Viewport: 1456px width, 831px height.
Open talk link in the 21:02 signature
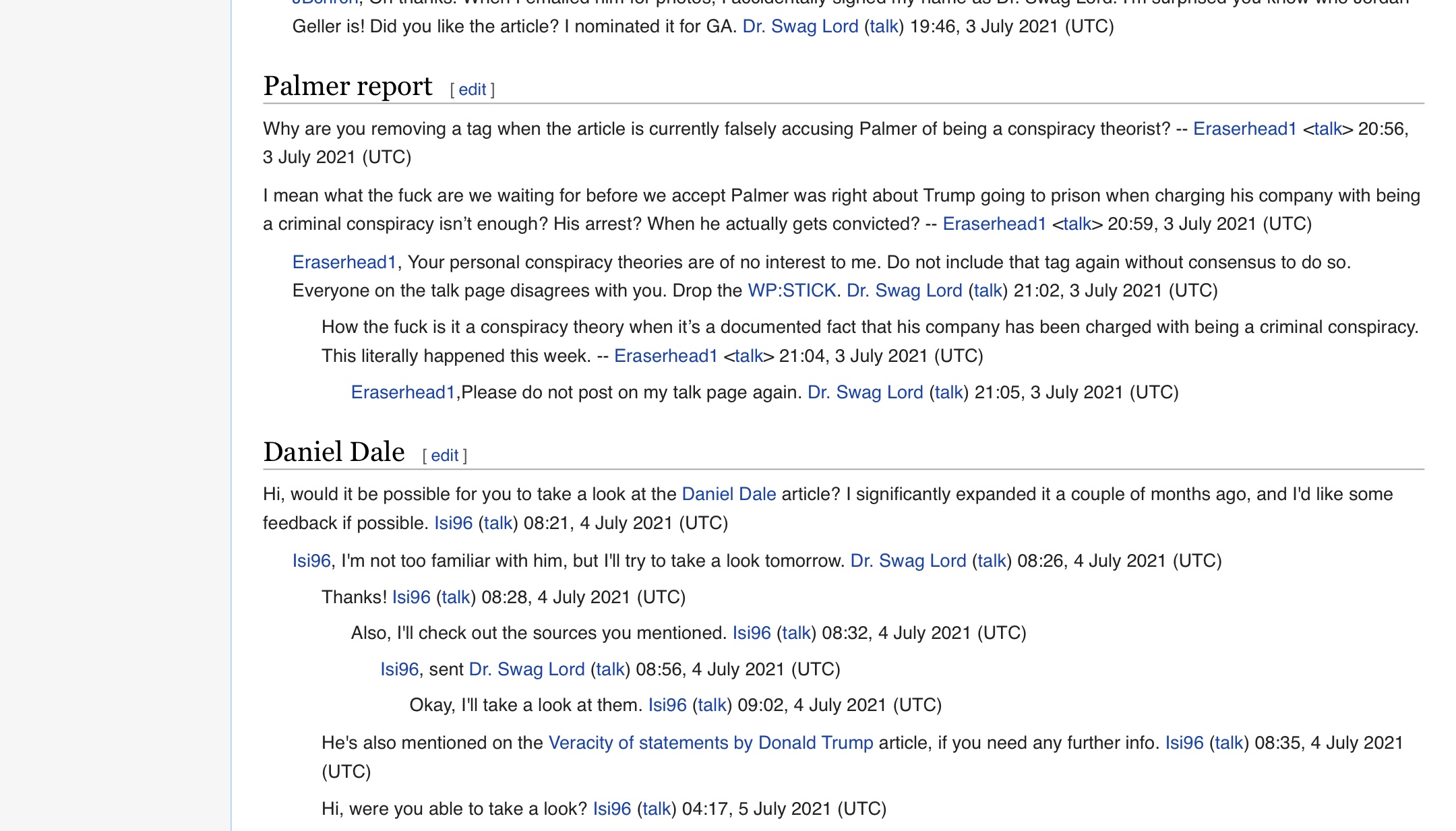(x=988, y=290)
